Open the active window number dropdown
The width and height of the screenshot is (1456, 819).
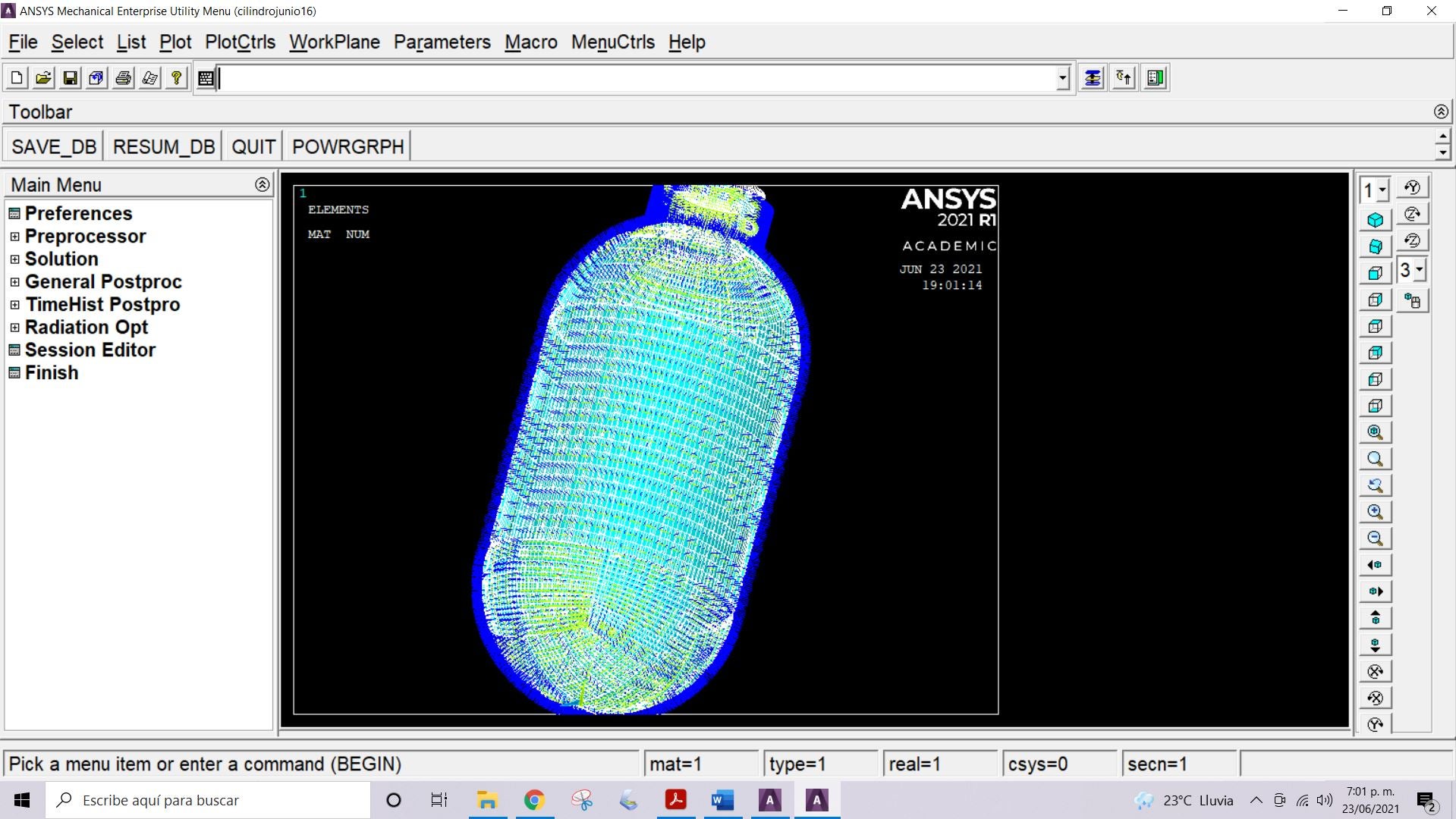(1382, 190)
